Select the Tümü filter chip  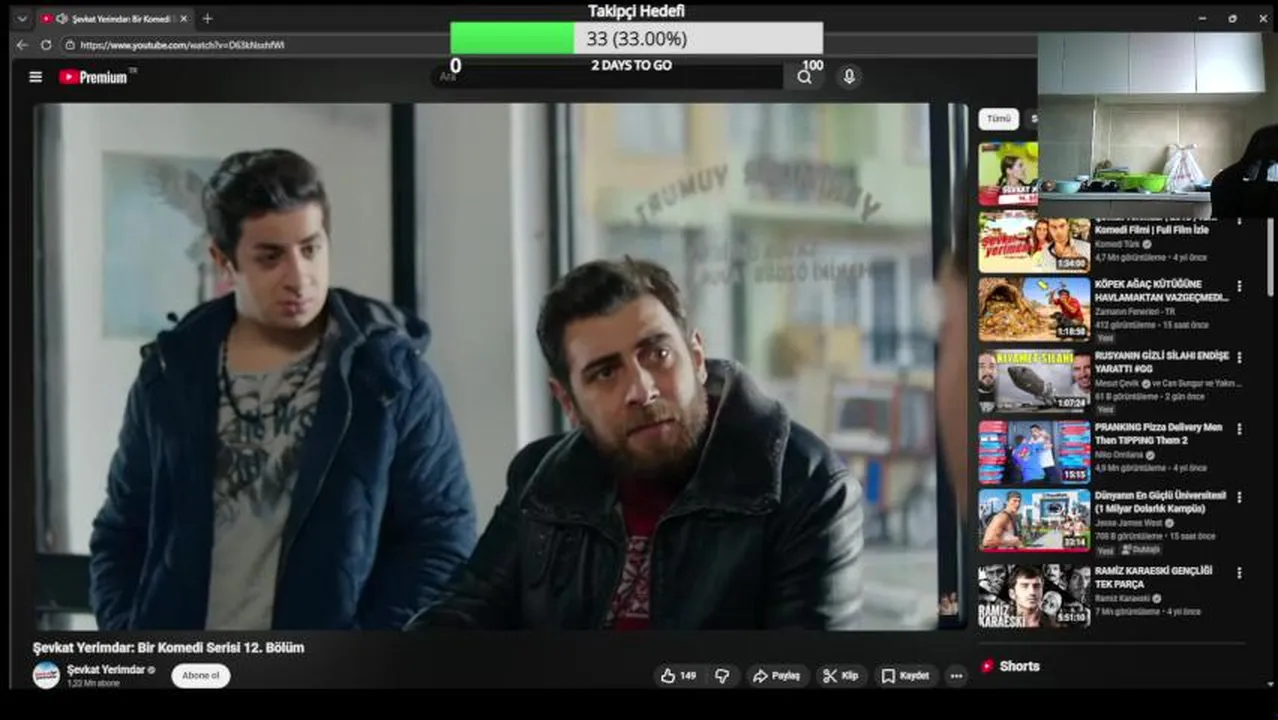999,119
